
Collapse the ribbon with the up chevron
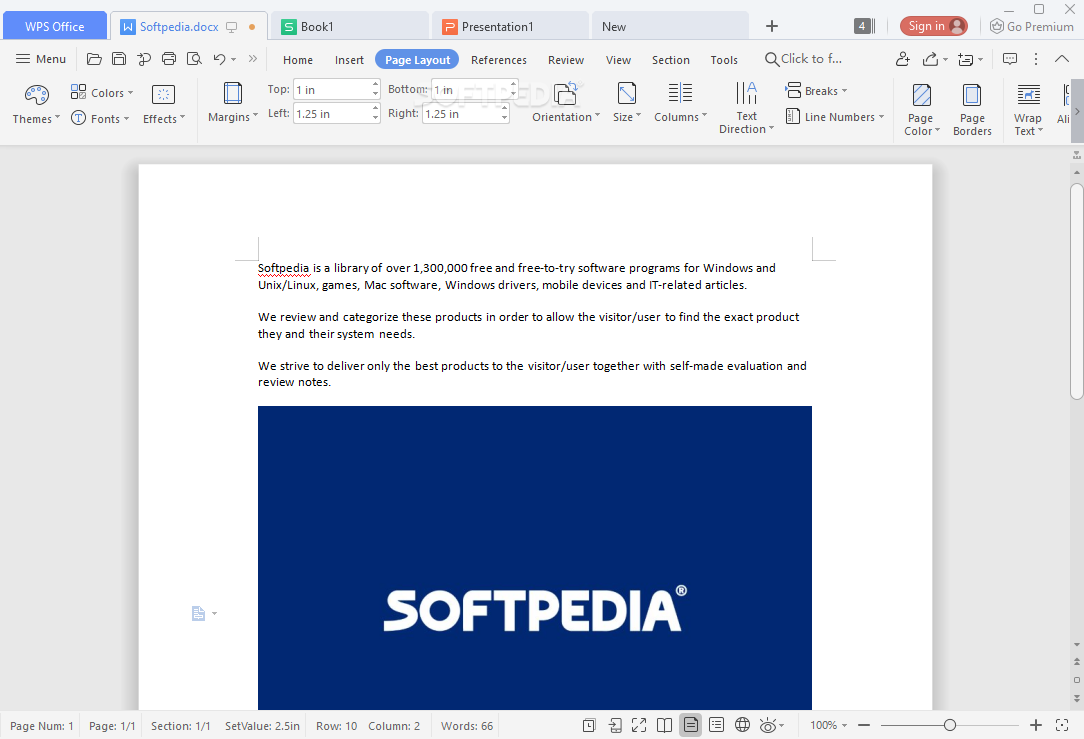tap(1062, 59)
